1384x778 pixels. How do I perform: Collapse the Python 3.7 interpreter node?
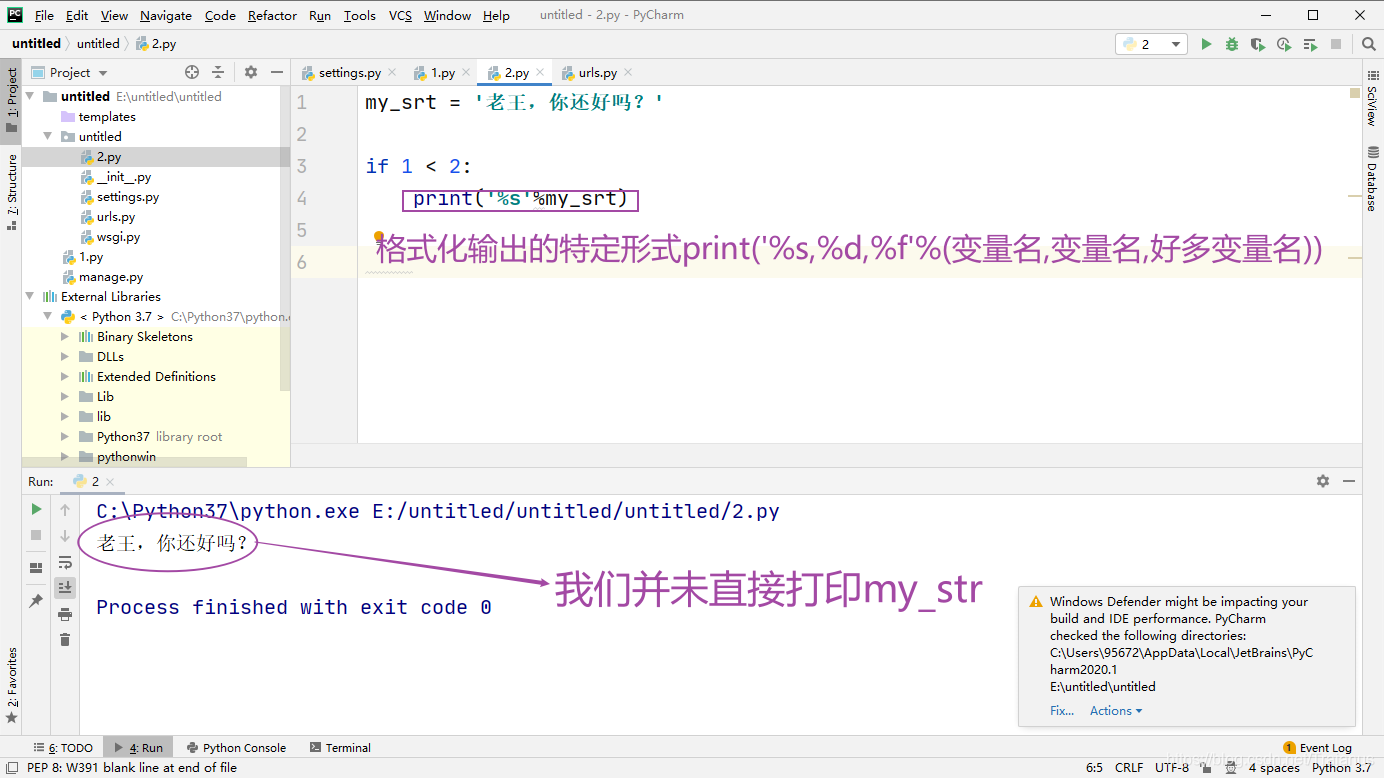tap(47, 317)
